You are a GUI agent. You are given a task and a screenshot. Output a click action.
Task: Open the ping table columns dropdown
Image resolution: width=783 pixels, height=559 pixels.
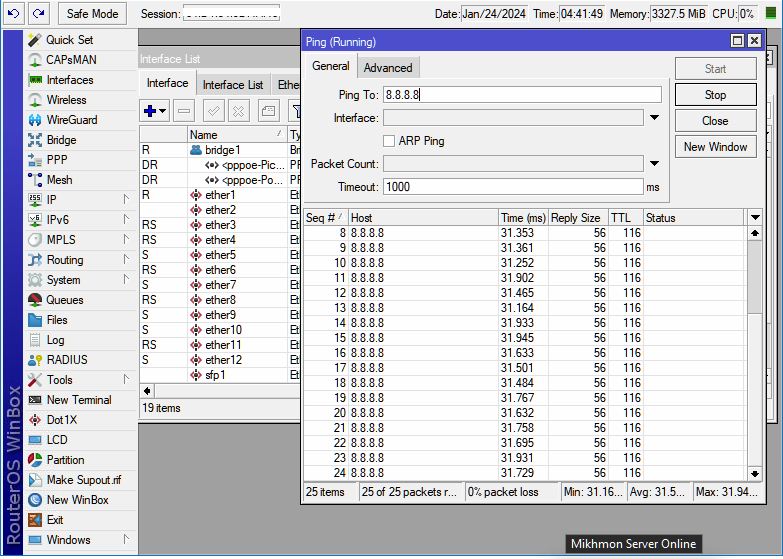[755, 218]
